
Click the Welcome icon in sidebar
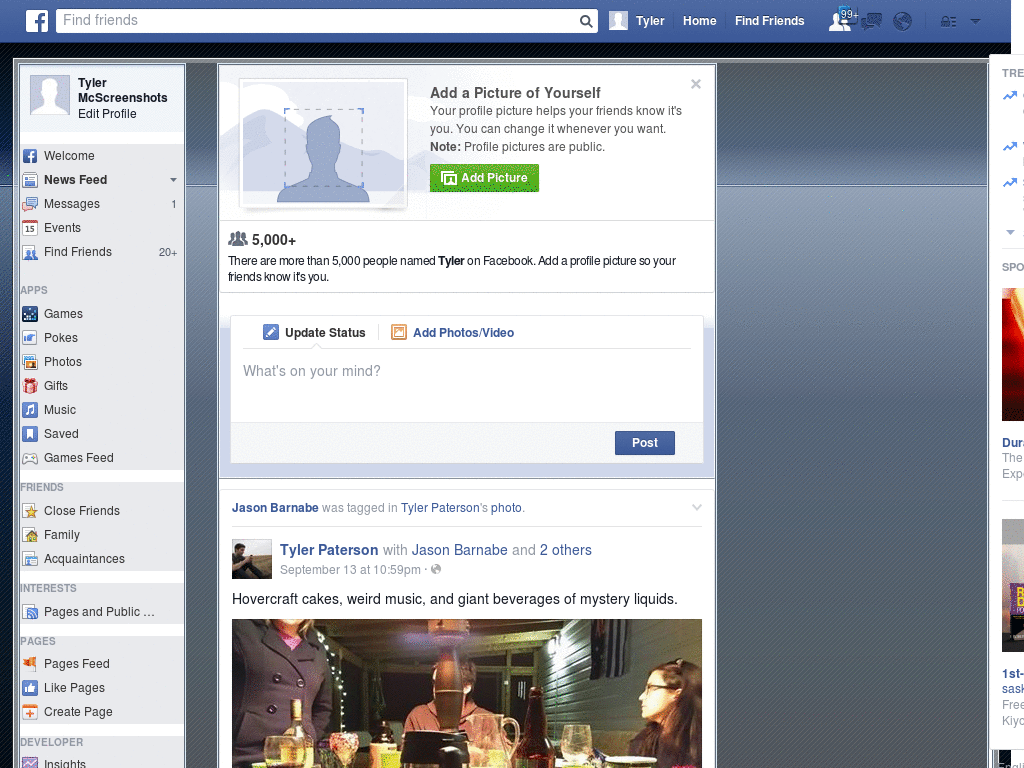30,156
